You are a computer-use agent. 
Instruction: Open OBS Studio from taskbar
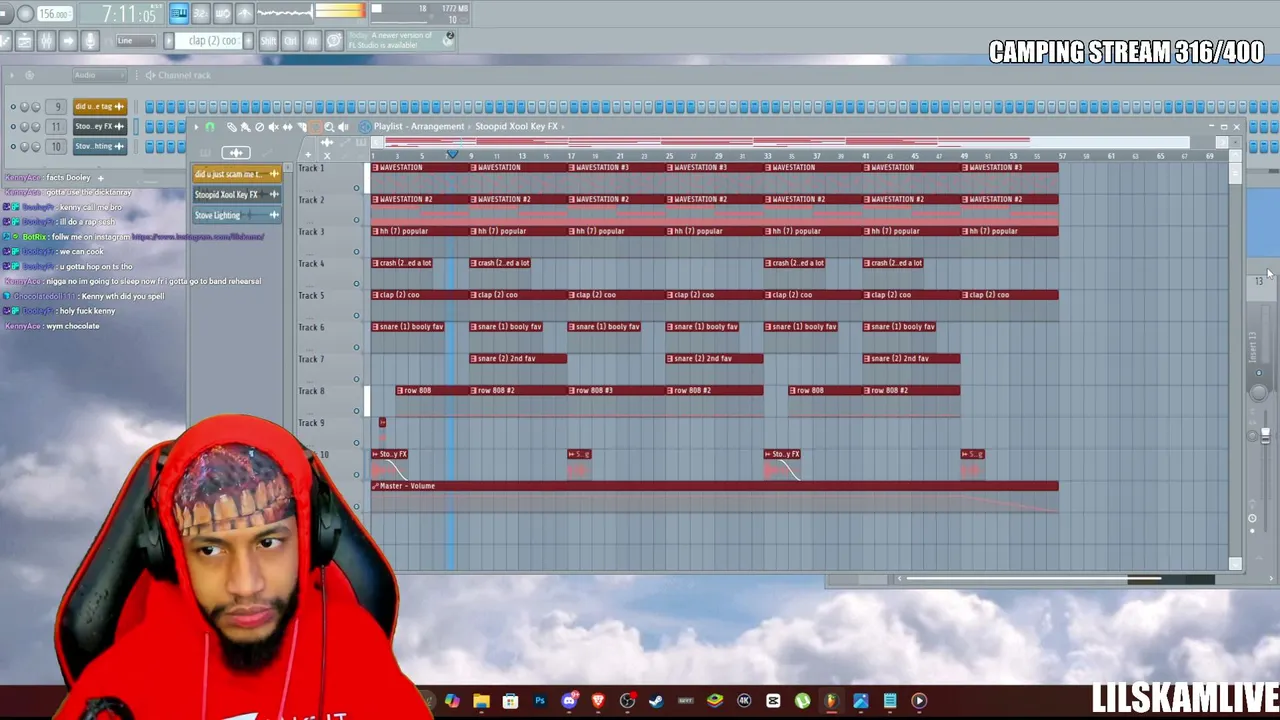coord(627,701)
